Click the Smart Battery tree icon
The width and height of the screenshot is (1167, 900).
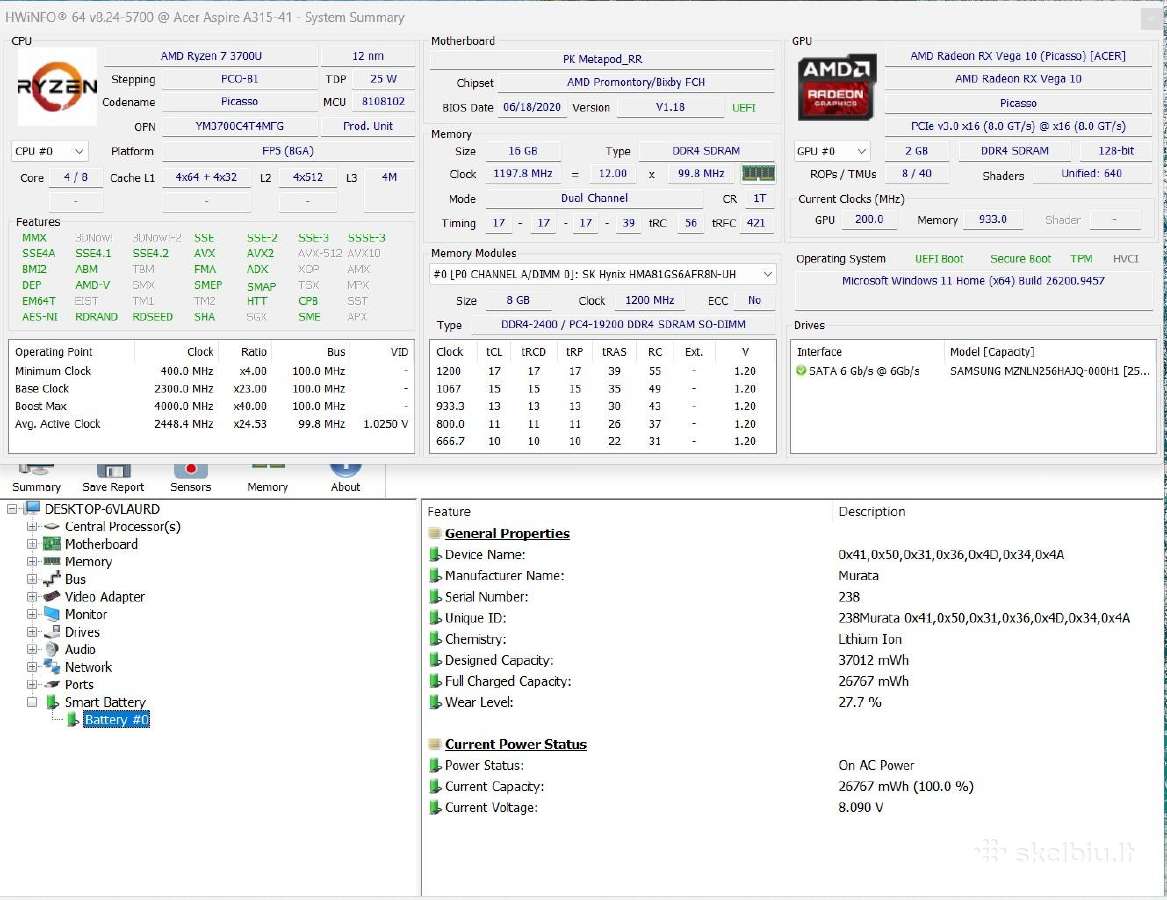click(x=52, y=702)
